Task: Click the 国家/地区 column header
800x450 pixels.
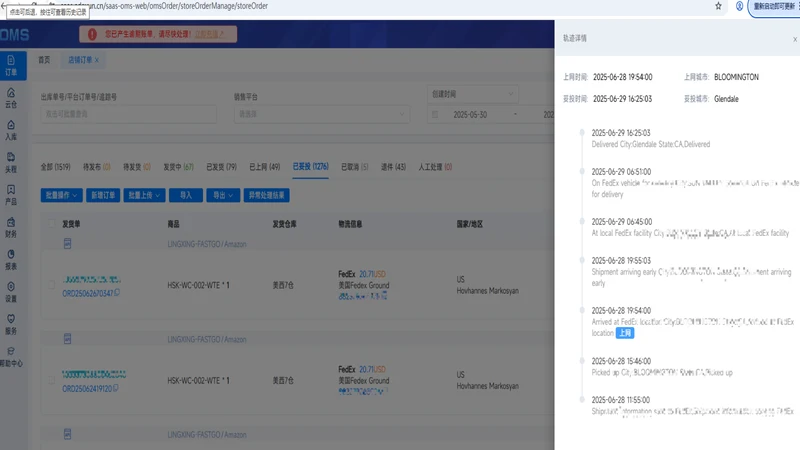Action: [469, 224]
